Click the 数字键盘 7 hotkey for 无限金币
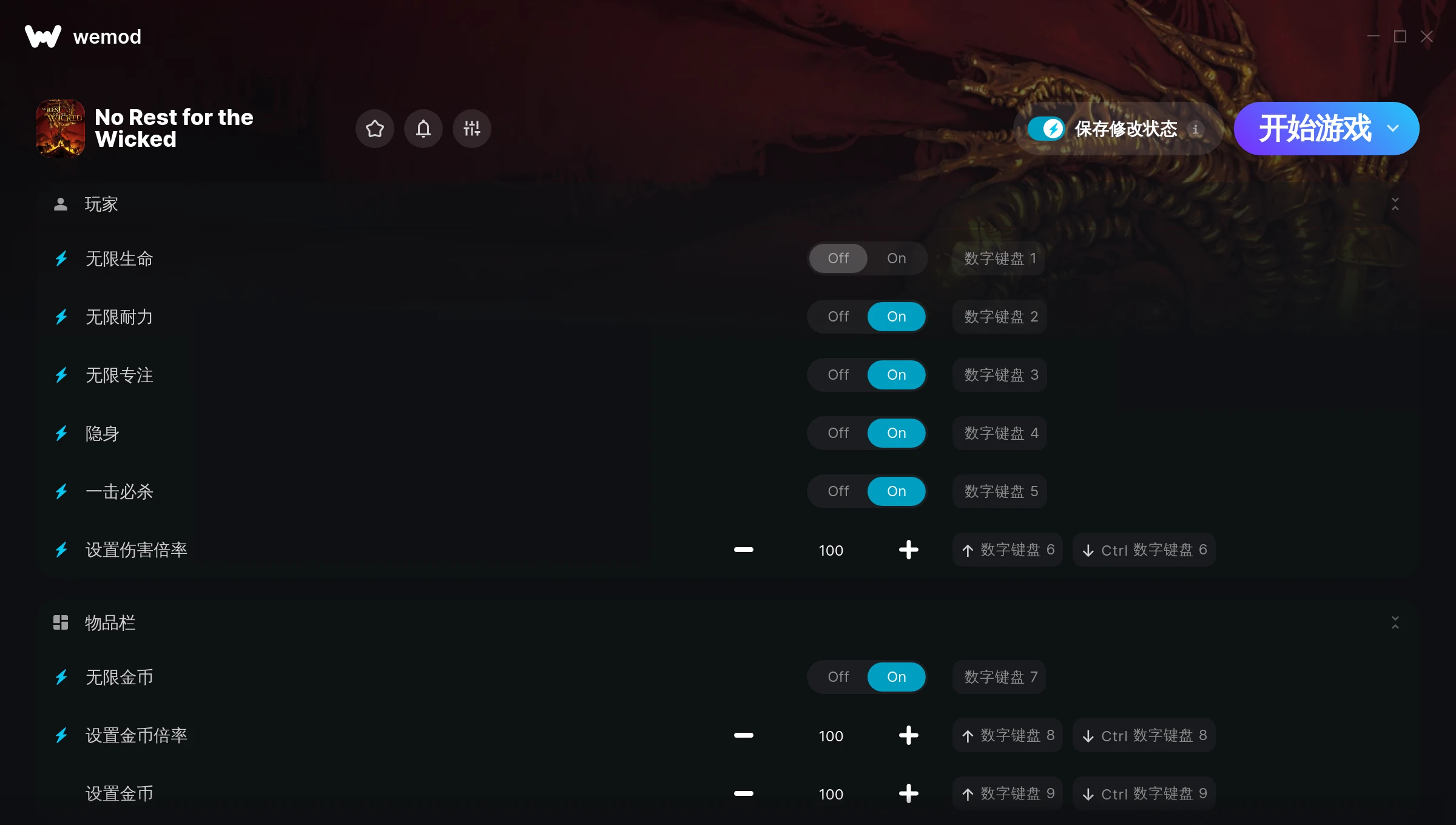 pyautogui.click(x=999, y=677)
